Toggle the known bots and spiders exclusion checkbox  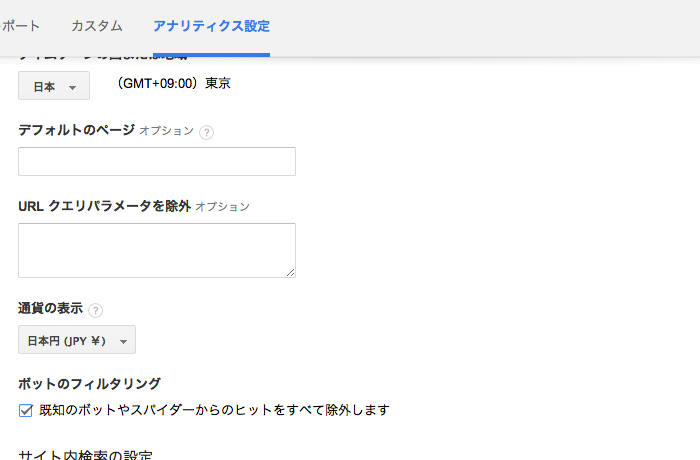26,410
